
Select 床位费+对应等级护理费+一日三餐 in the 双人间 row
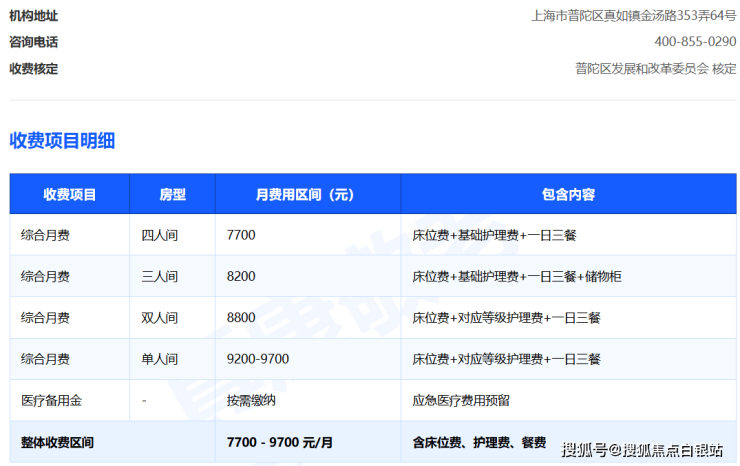coord(506,318)
